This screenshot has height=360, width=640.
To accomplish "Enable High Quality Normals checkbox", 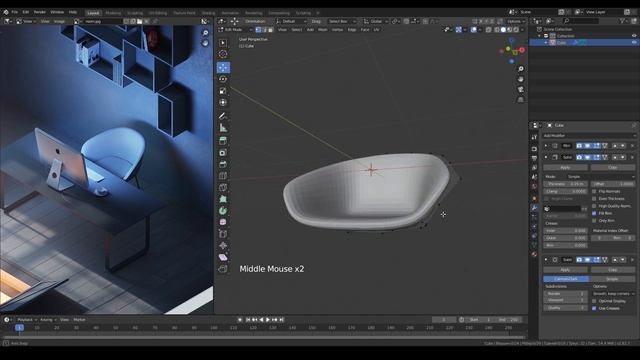I will coord(594,206).
